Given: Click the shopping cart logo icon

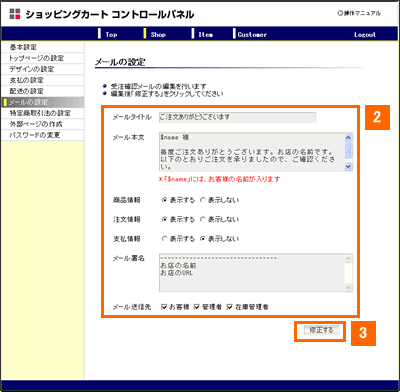Looking at the screenshot, I should (15, 14).
